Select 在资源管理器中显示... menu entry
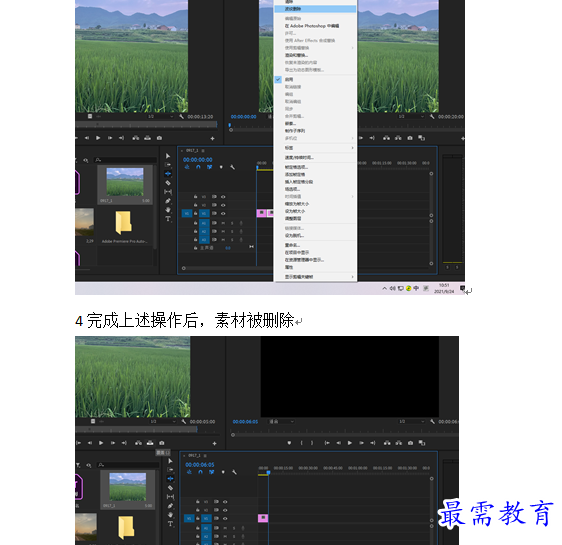The image size is (562, 545). [x=304, y=260]
